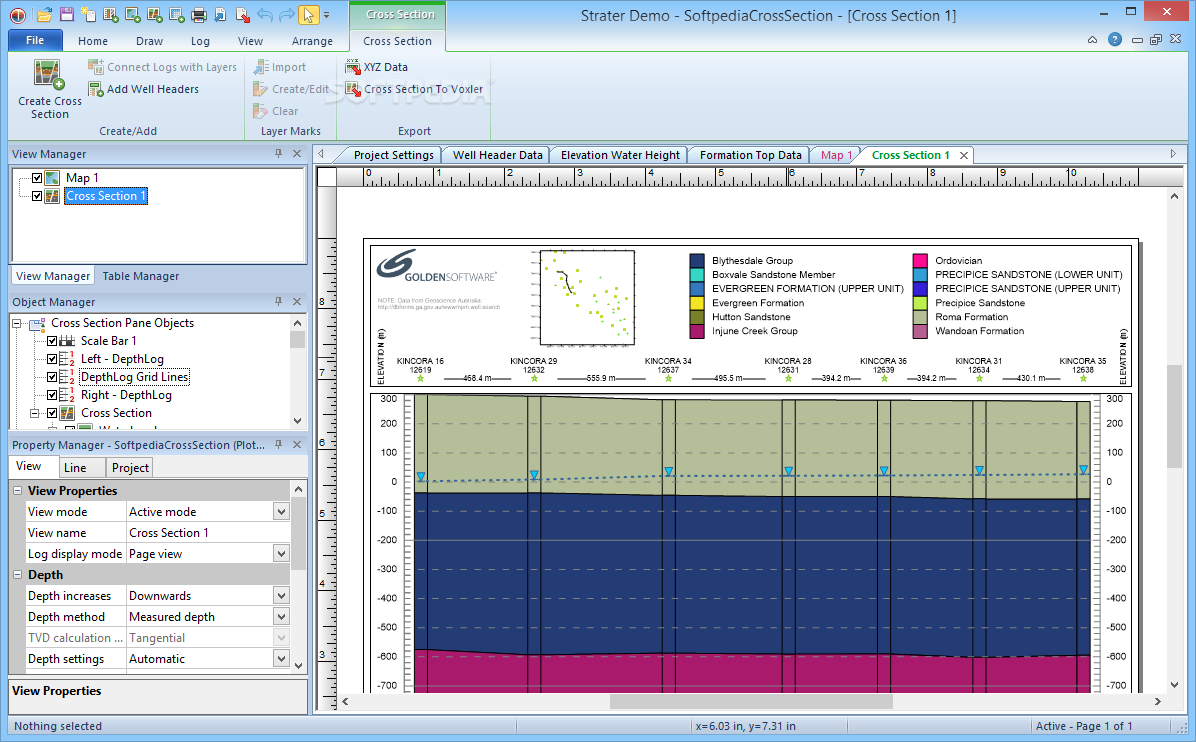1196x742 pixels.
Task: Open the Depth settings dropdown
Action: (281, 658)
